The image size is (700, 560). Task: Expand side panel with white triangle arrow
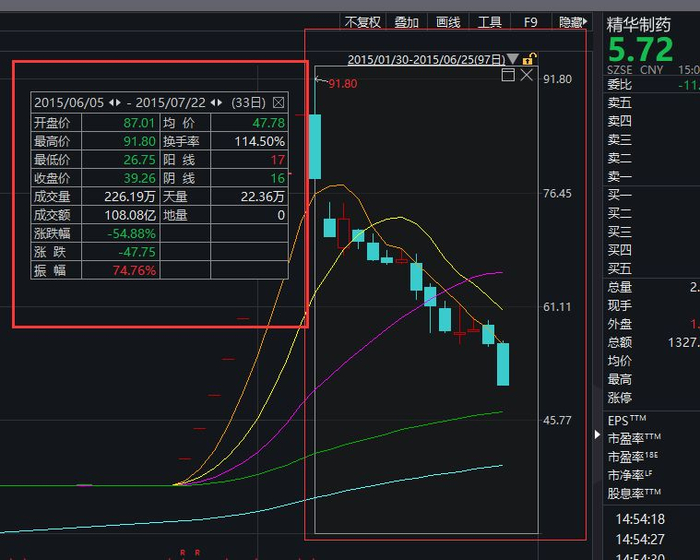[597, 434]
